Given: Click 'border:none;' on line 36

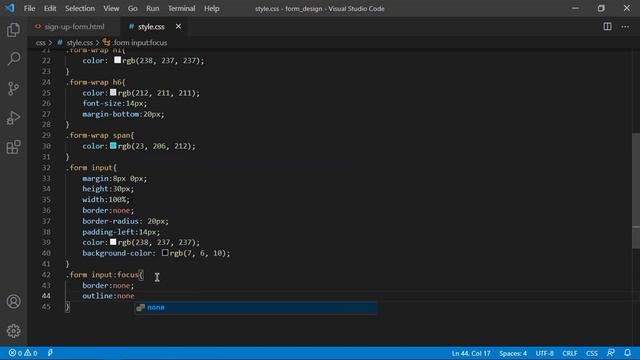Looking at the screenshot, I should click(x=108, y=210).
